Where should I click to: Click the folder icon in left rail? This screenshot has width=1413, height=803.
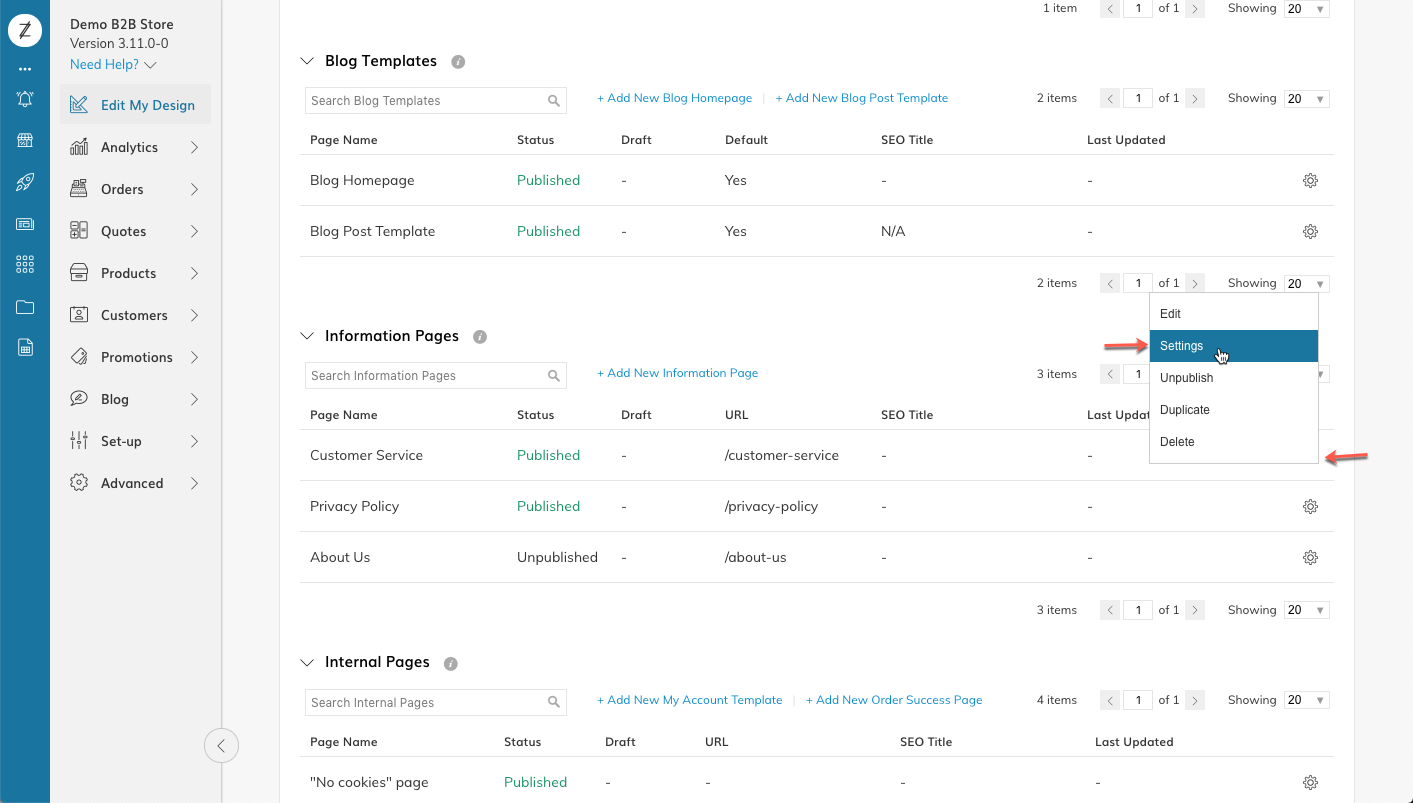click(x=25, y=307)
